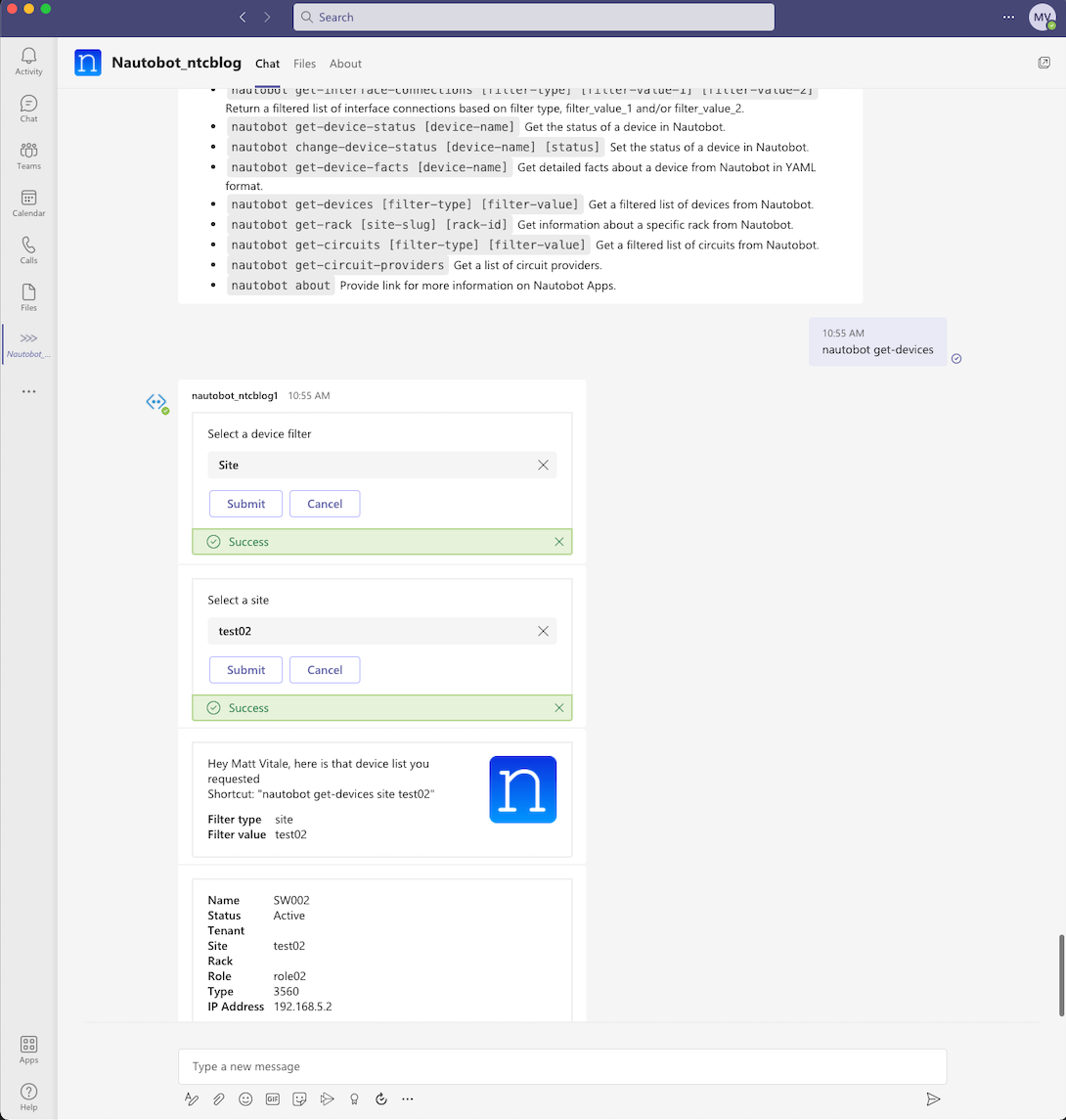Attach a file using the paperclip icon
Image resolution: width=1066 pixels, height=1120 pixels.
pos(218,1098)
